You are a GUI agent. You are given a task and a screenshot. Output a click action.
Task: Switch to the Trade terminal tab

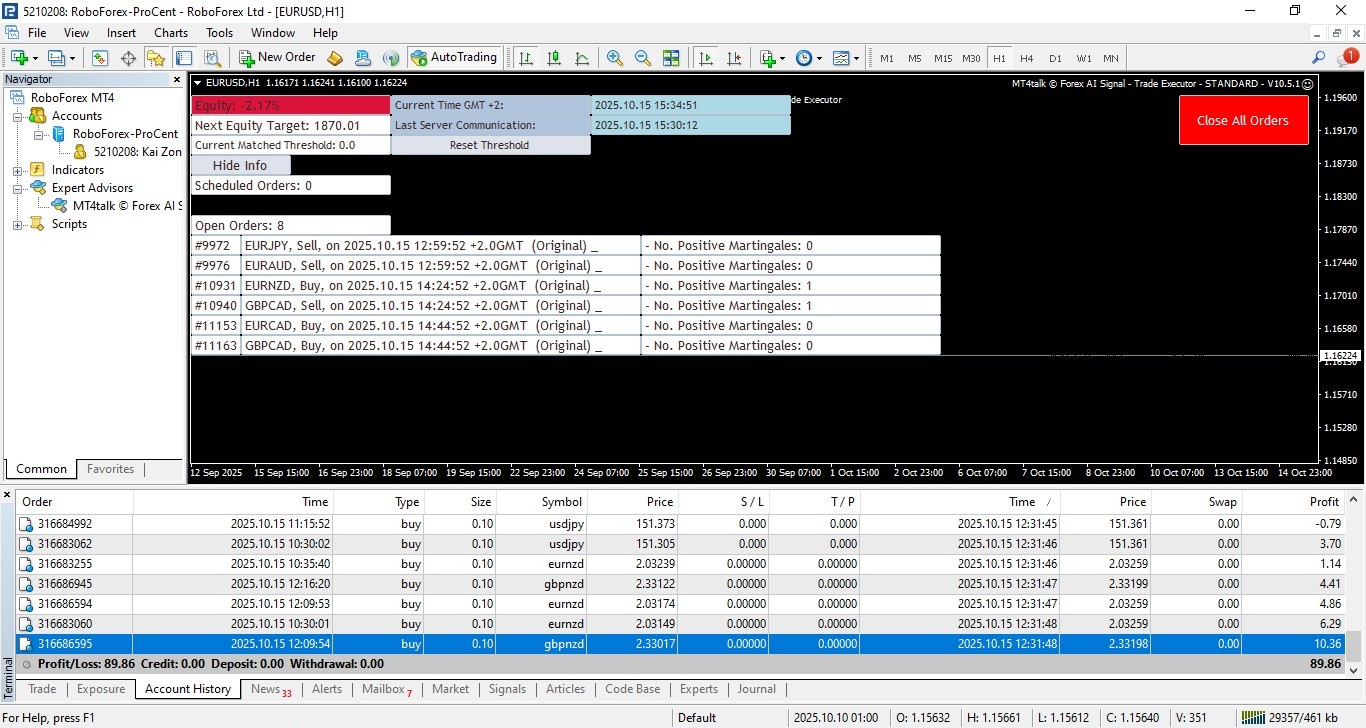coord(42,689)
